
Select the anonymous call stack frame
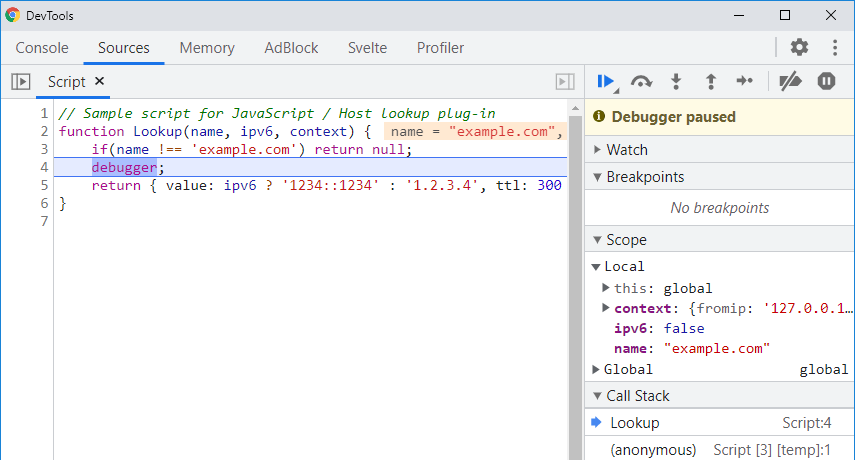click(652, 450)
